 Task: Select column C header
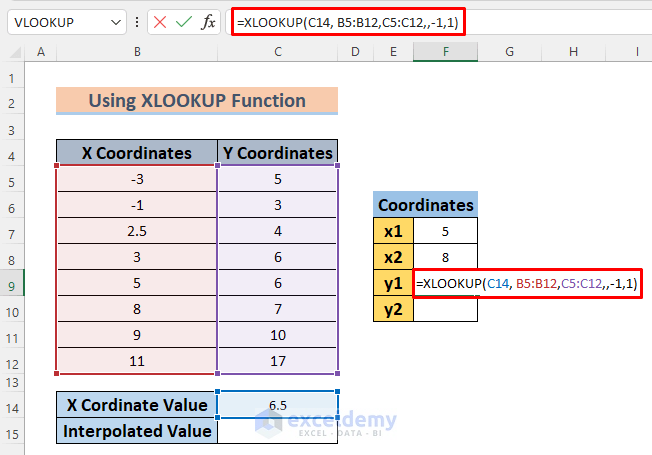[278, 52]
